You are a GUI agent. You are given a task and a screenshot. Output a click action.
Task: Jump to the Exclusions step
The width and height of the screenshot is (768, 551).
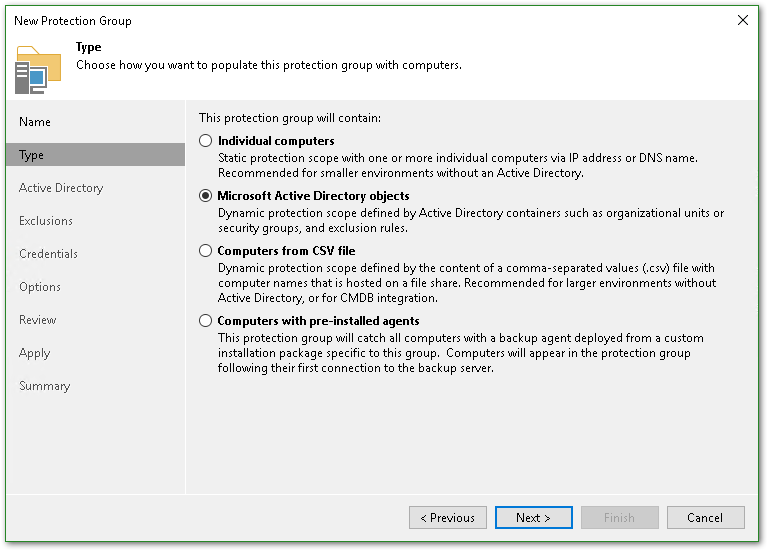point(46,221)
